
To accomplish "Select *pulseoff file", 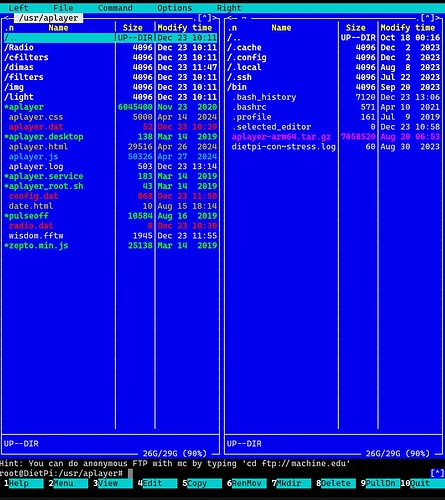I will pyautogui.click(x=110, y=216).
